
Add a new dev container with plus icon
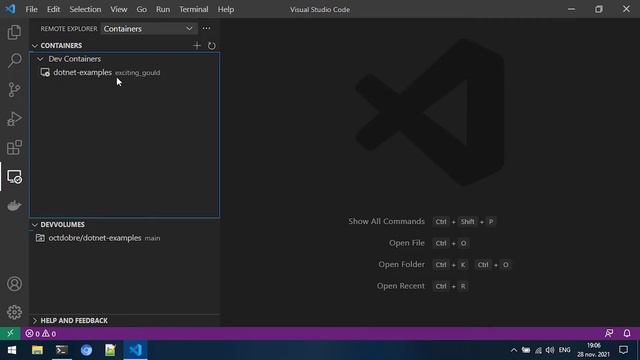click(197, 46)
